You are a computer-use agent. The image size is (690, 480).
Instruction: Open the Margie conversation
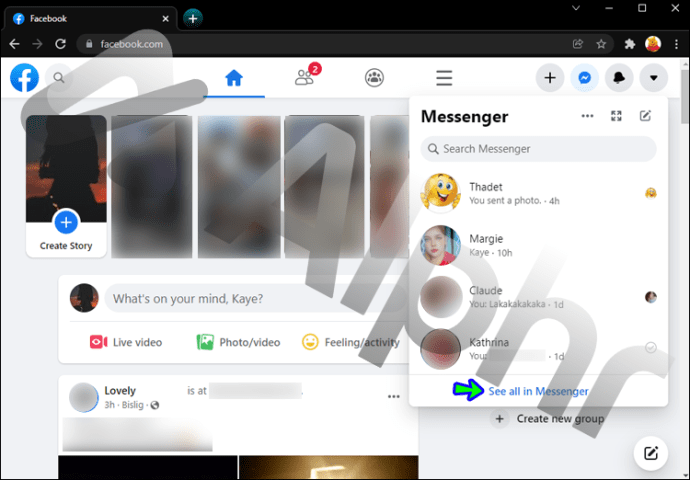click(x=538, y=245)
